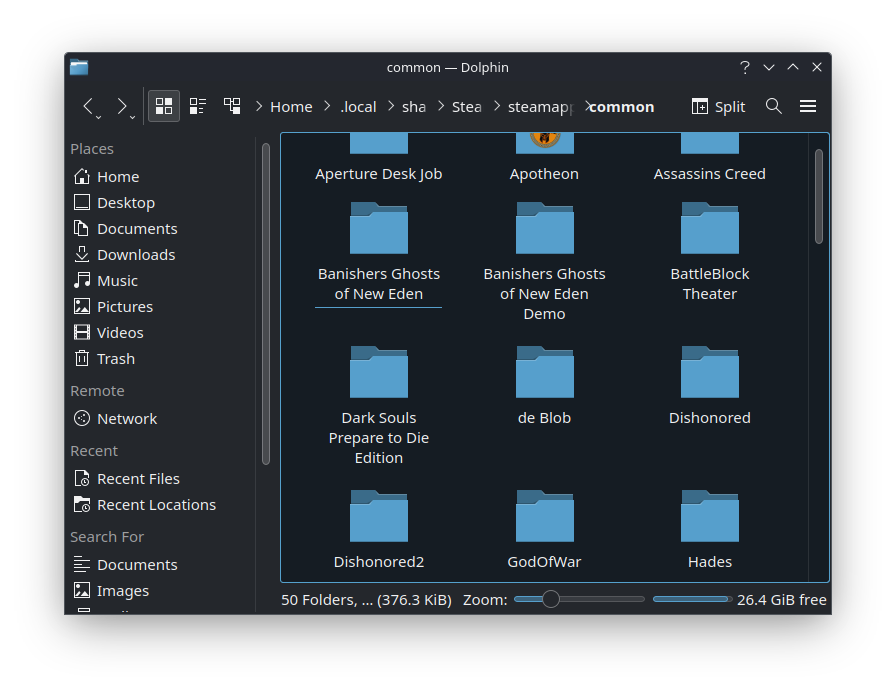Click the Apotheon folder label
896x691 pixels.
545,174
